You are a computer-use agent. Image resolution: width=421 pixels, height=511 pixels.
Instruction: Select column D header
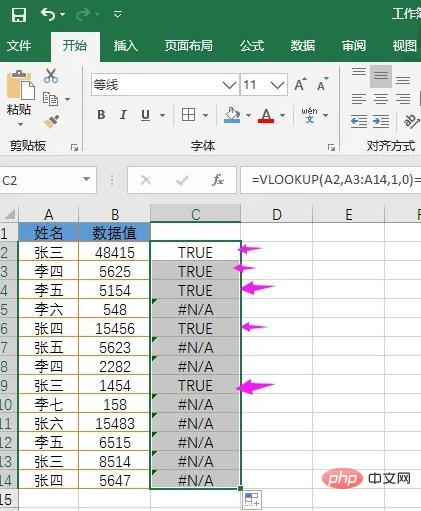click(x=276, y=214)
